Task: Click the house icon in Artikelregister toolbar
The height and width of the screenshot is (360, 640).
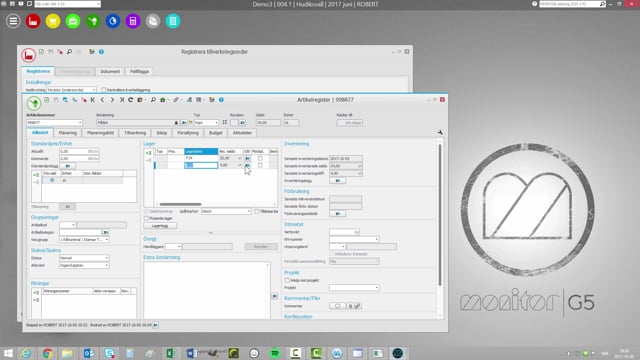Action: (x=162, y=100)
